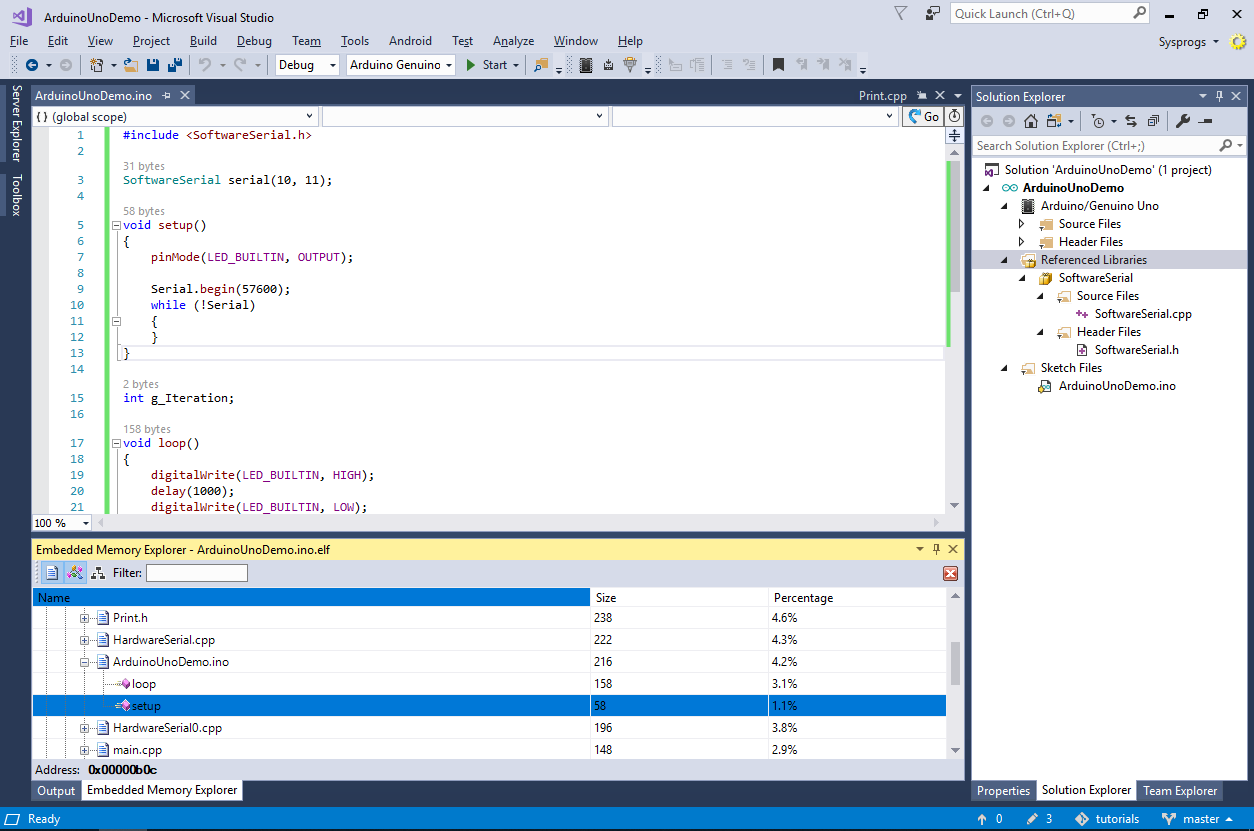Click the Filter input field in Memory Explorer
Viewport: 1254px width, 831px height.
pyautogui.click(x=197, y=573)
